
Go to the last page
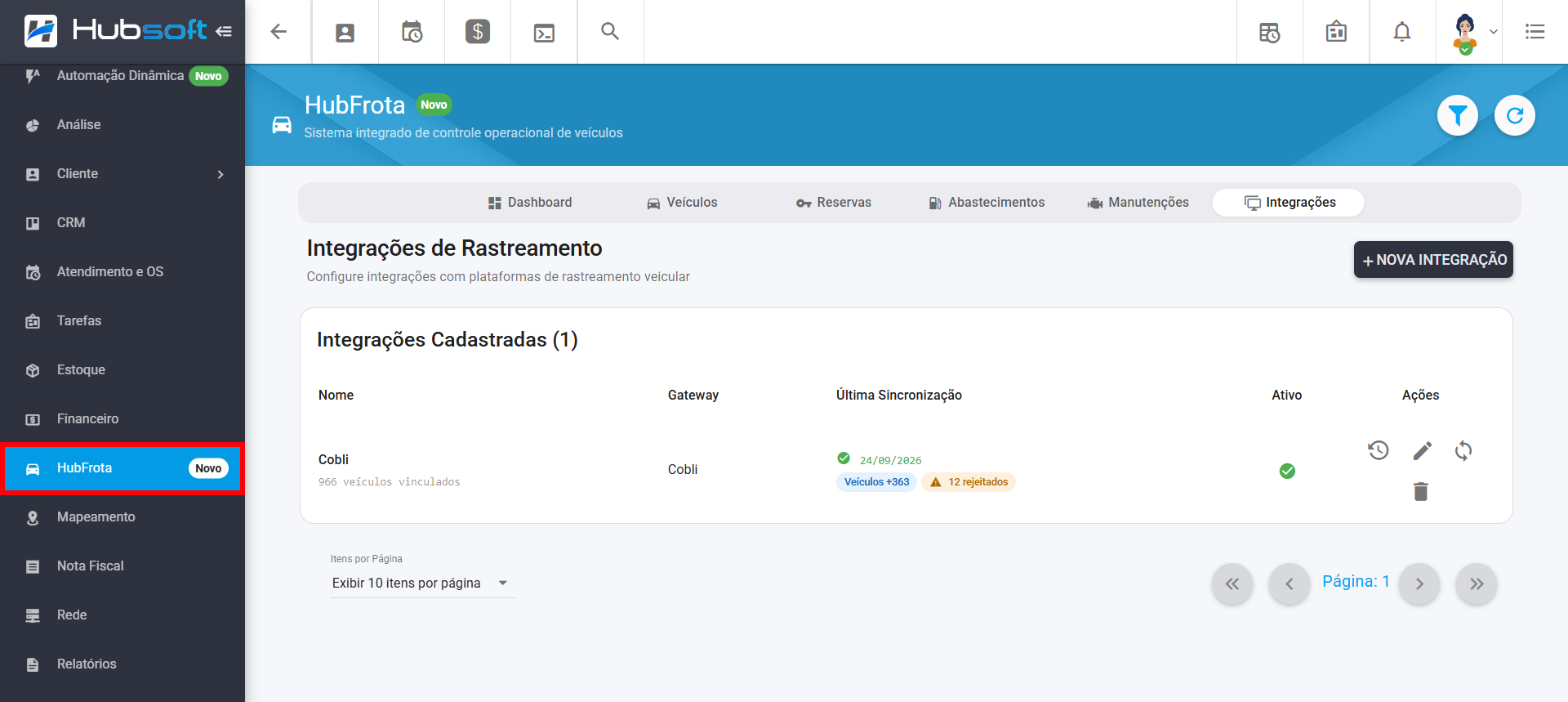(1477, 584)
